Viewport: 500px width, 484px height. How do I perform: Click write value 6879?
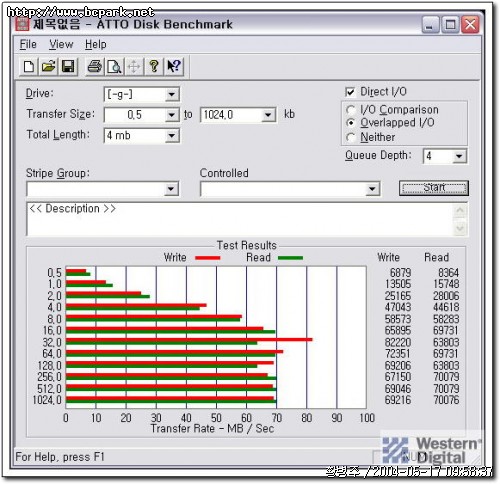(x=400, y=273)
